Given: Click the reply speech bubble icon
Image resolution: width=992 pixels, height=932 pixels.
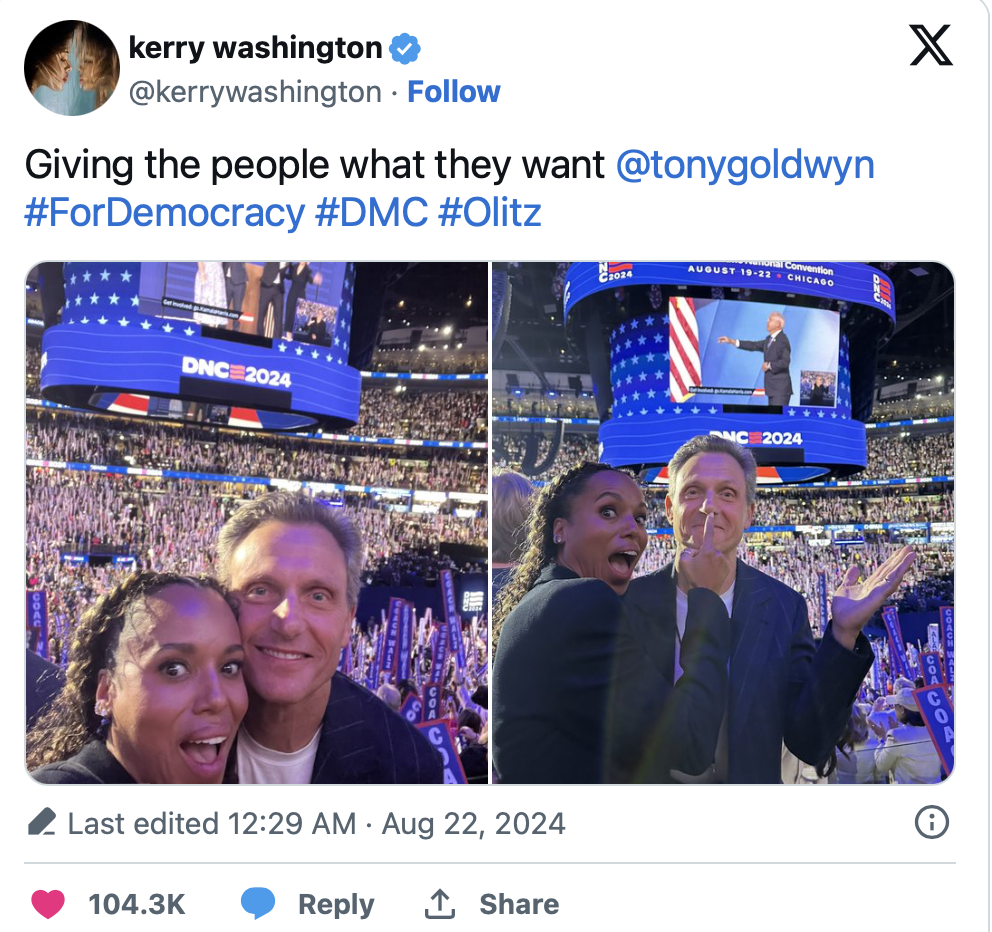Looking at the screenshot, I should point(258,904).
